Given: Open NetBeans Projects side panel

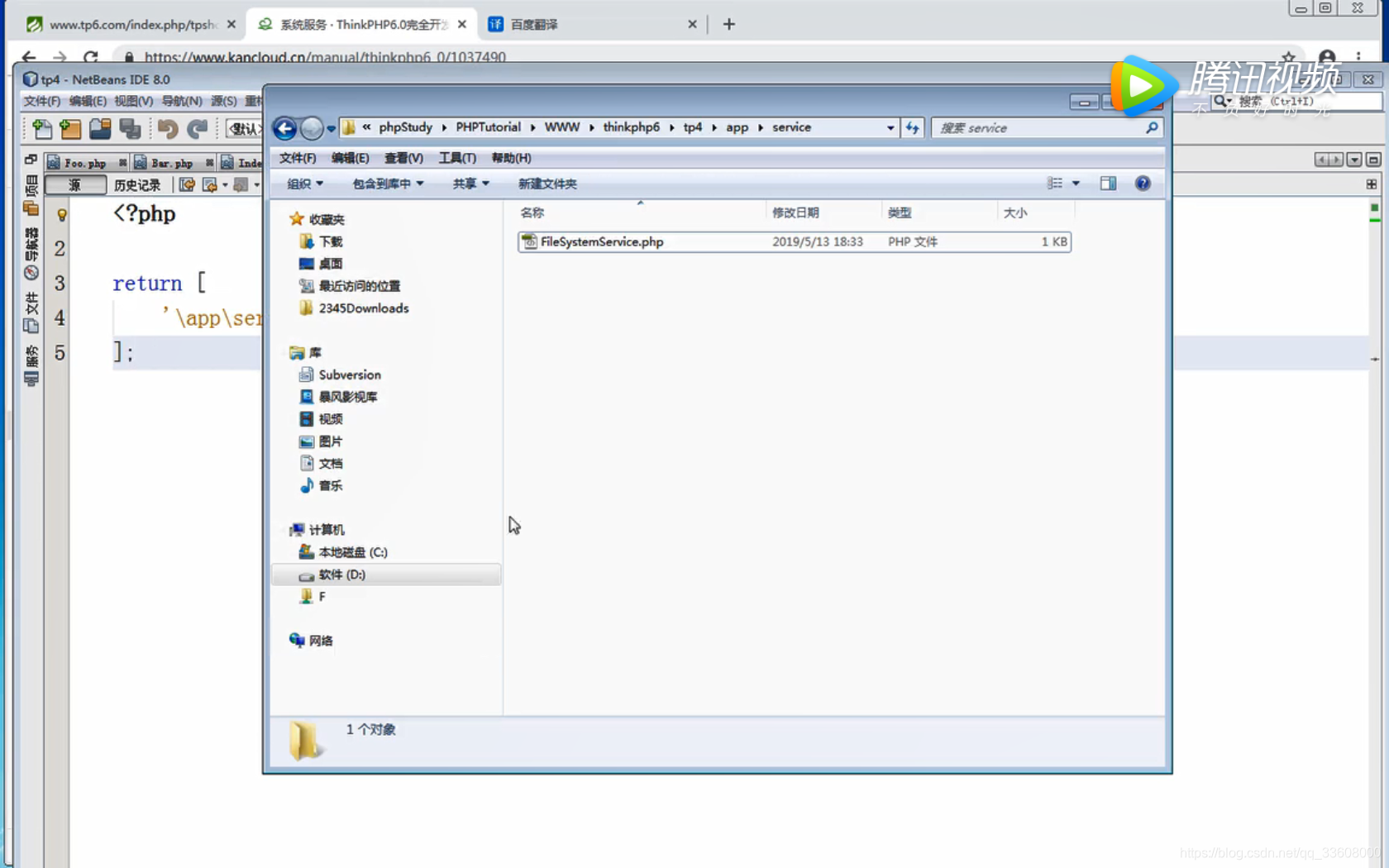Looking at the screenshot, I should click(31, 196).
